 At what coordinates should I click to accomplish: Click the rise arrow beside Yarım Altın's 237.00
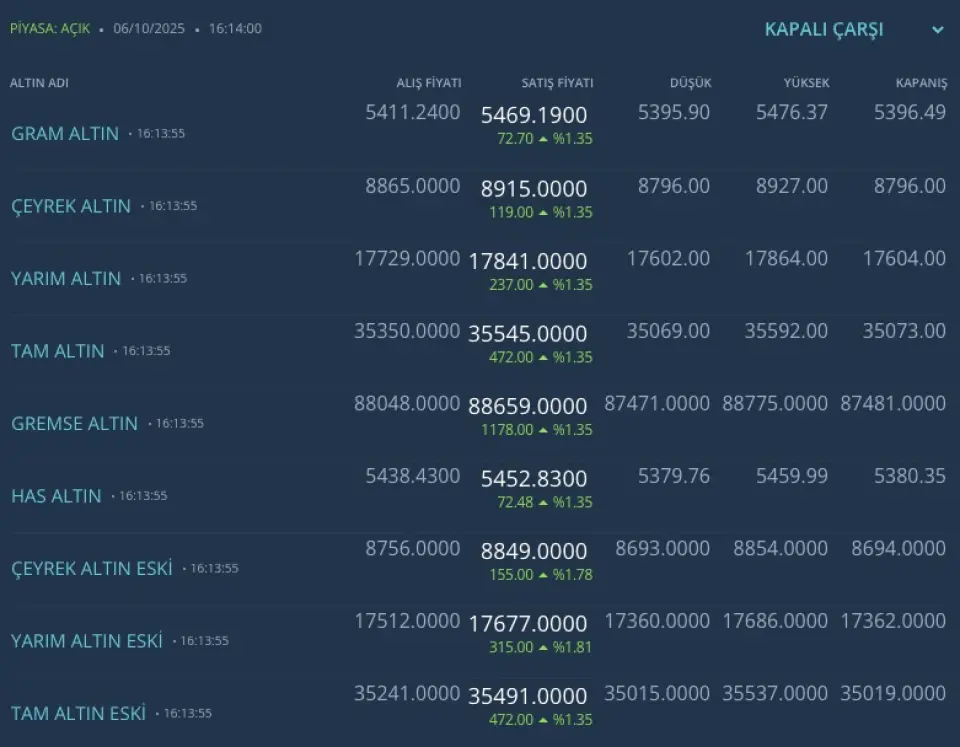coord(543,285)
